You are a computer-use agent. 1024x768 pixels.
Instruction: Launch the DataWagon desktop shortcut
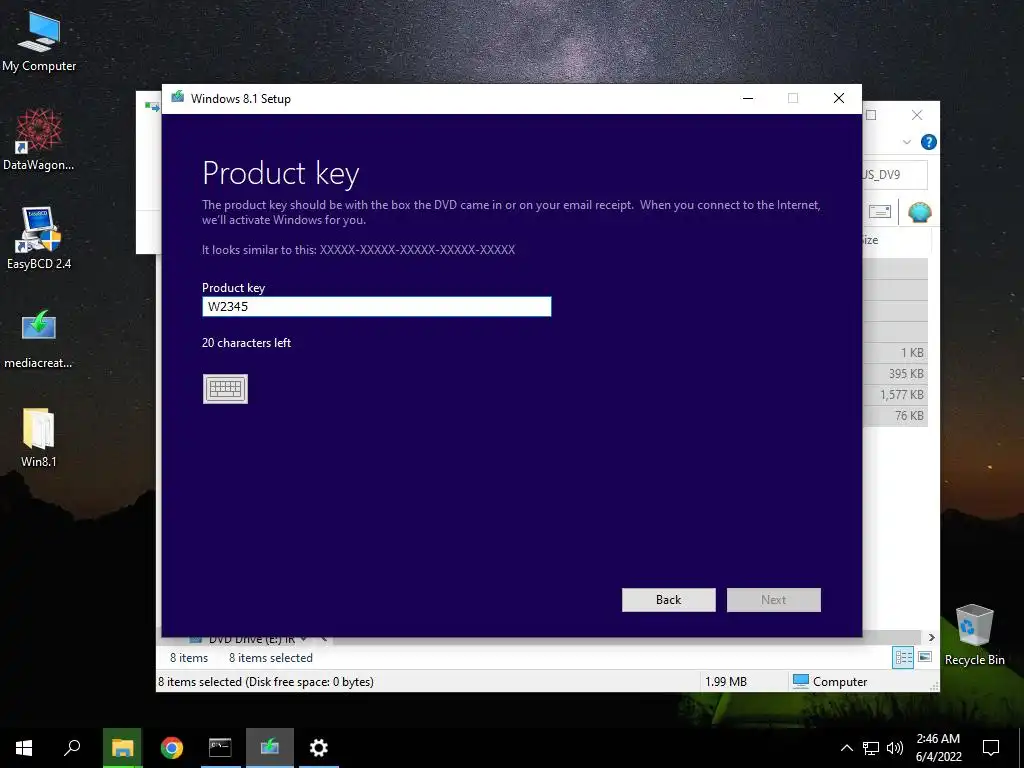click(x=39, y=140)
